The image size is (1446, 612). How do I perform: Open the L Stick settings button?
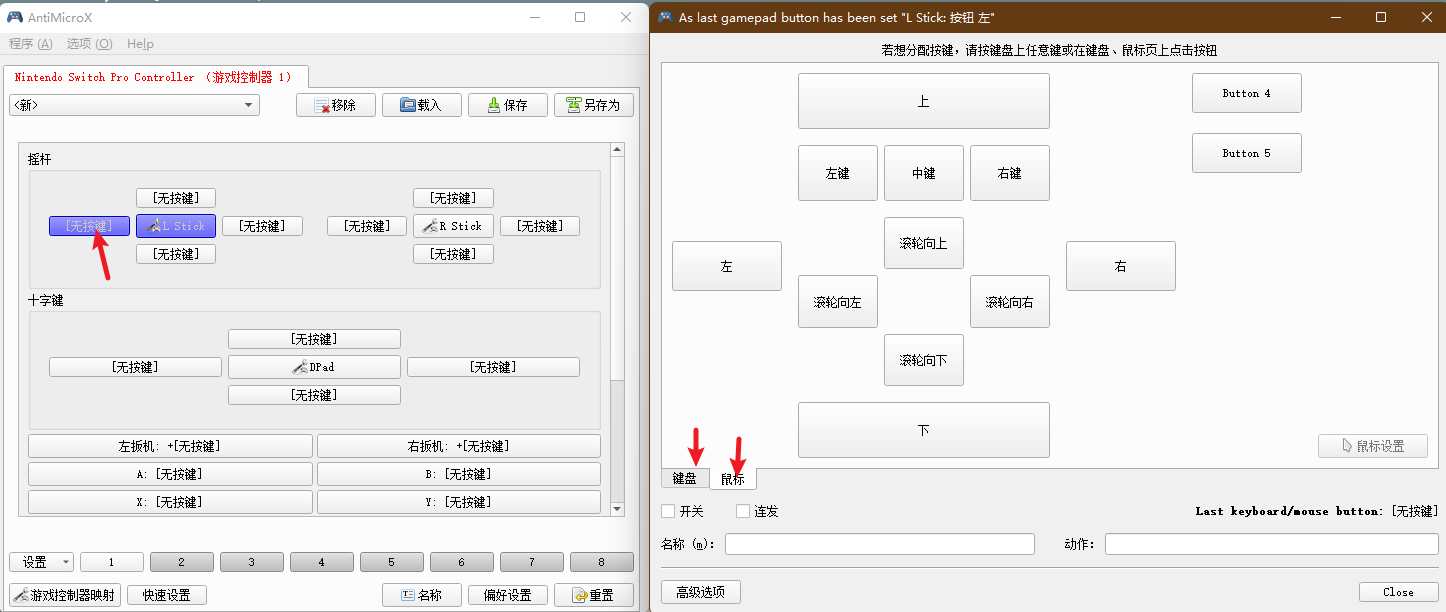pos(176,226)
